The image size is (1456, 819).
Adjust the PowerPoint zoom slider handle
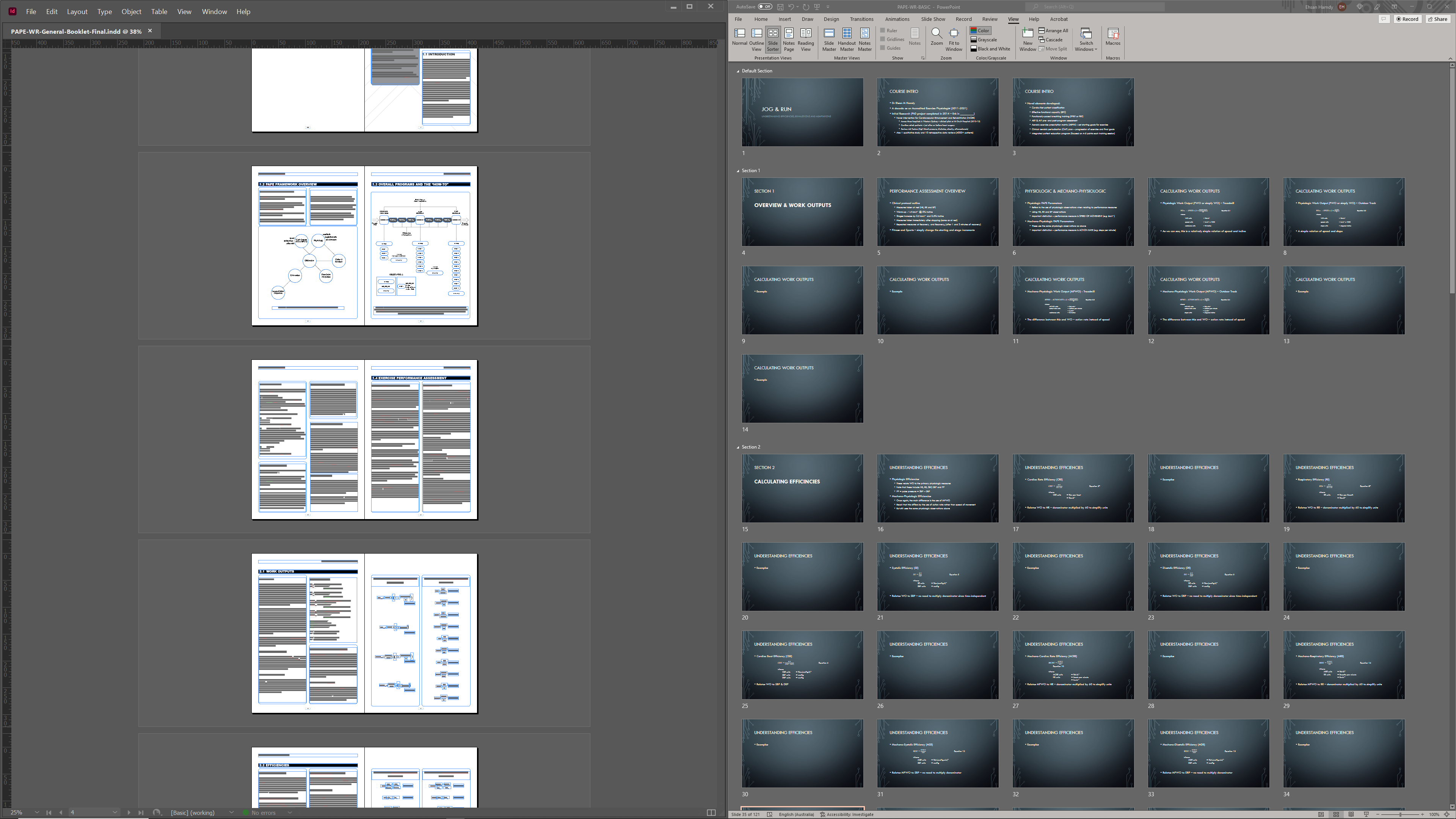(x=1401, y=814)
